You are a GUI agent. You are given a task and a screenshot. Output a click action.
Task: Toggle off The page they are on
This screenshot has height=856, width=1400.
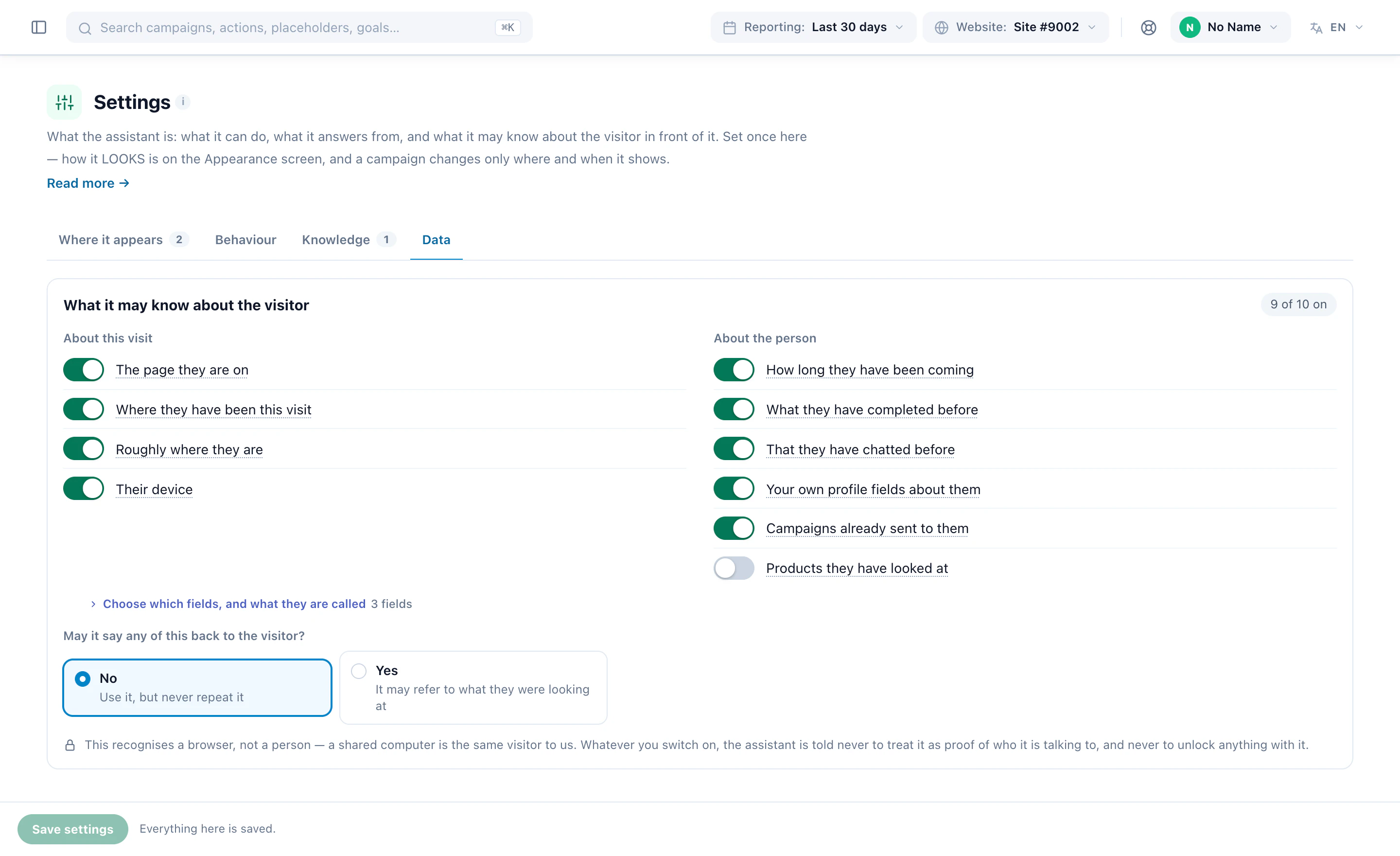coord(84,370)
